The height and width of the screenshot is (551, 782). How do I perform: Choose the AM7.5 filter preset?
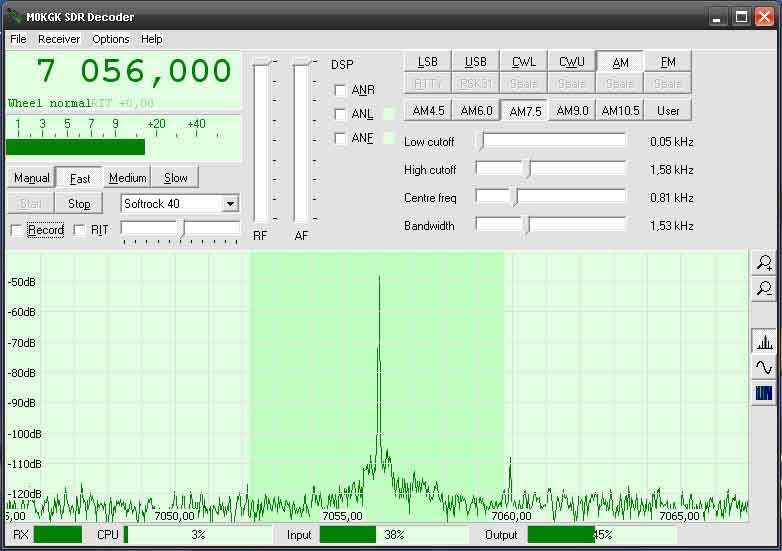525,111
